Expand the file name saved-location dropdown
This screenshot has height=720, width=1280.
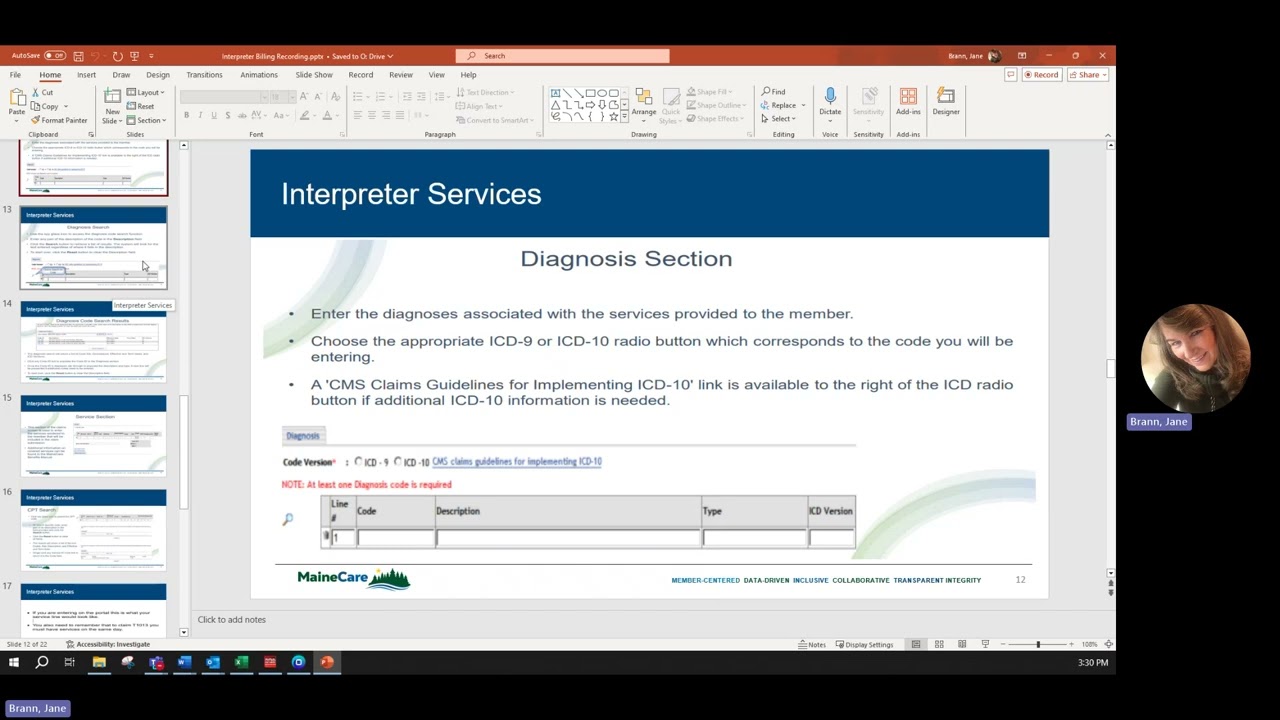pyautogui.click(x=390, y=56)
